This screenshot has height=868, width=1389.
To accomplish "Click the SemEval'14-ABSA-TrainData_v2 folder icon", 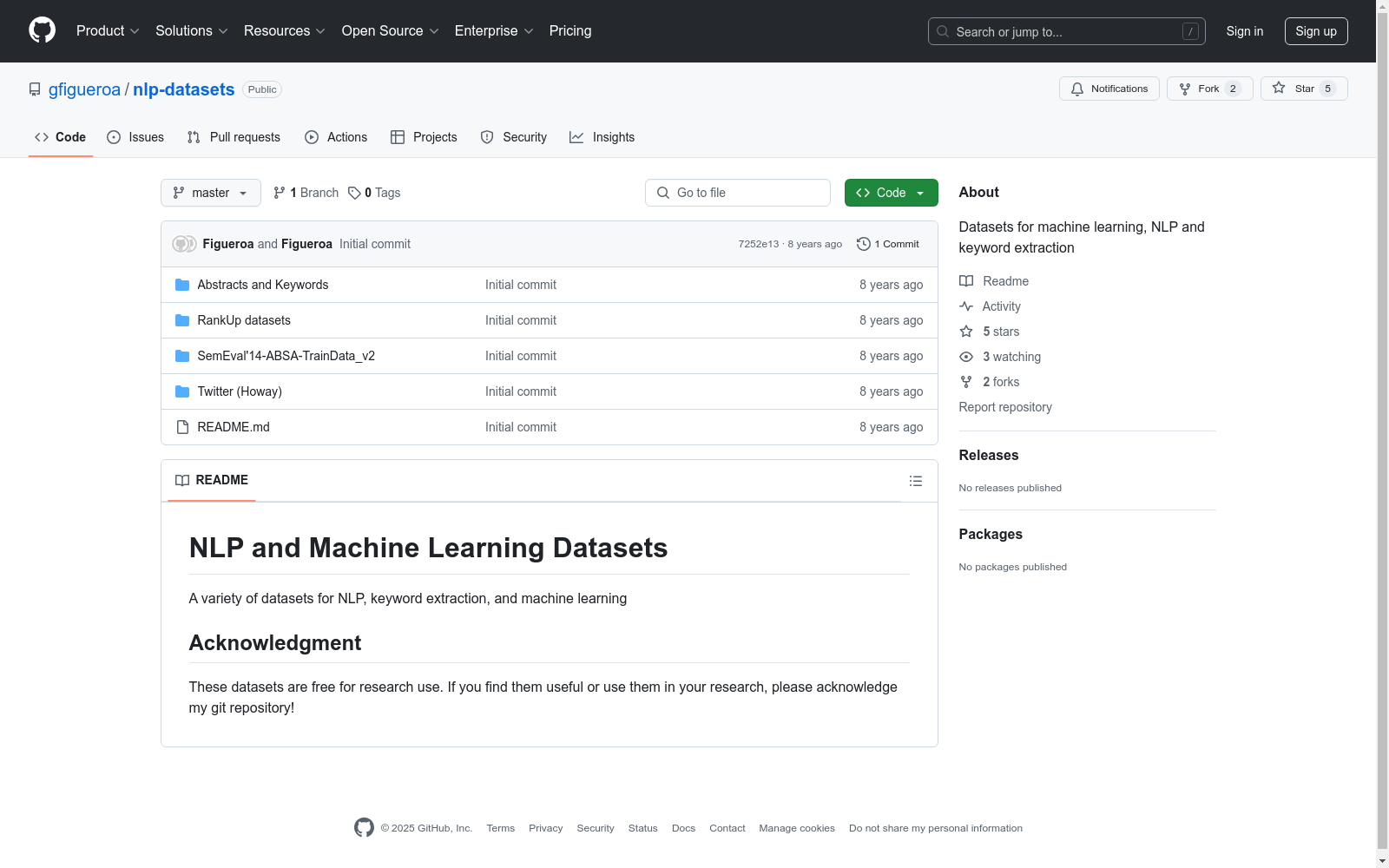I will tap(182, 356).
